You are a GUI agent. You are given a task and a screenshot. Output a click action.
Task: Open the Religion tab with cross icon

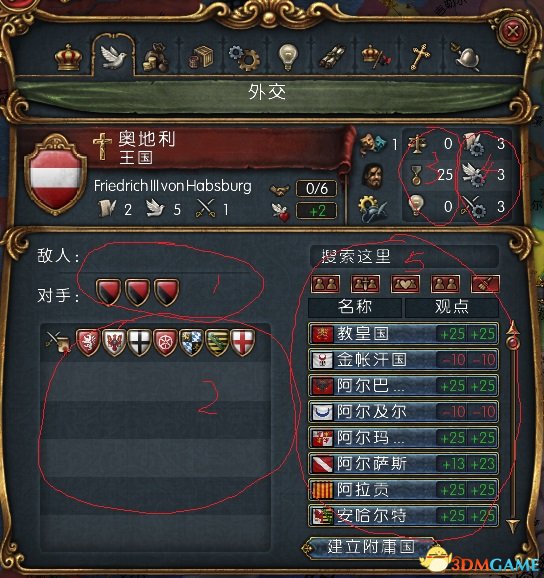coord(420,57)
